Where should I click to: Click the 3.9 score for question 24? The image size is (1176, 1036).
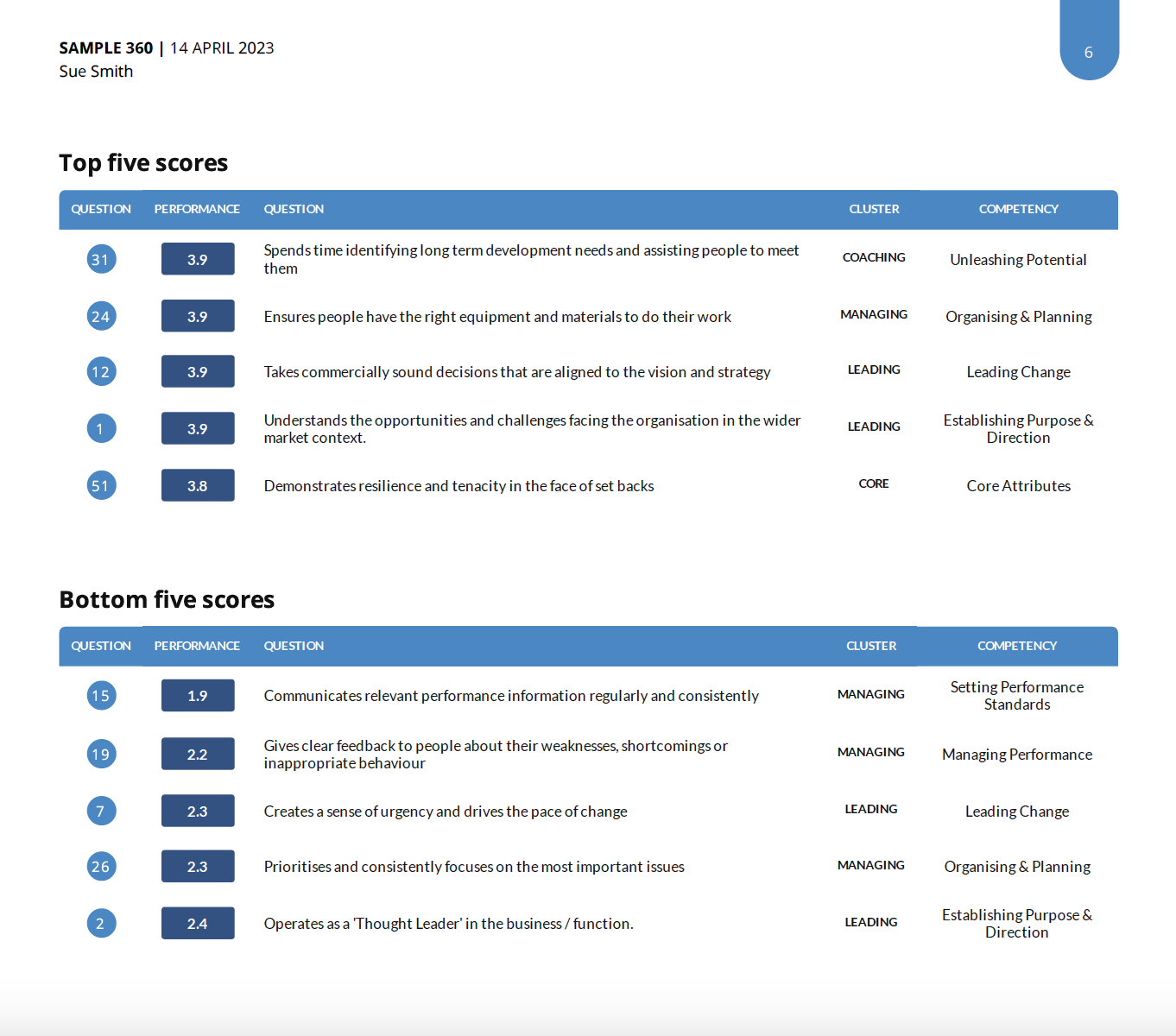pyautogui.click(x=198, y=316)
